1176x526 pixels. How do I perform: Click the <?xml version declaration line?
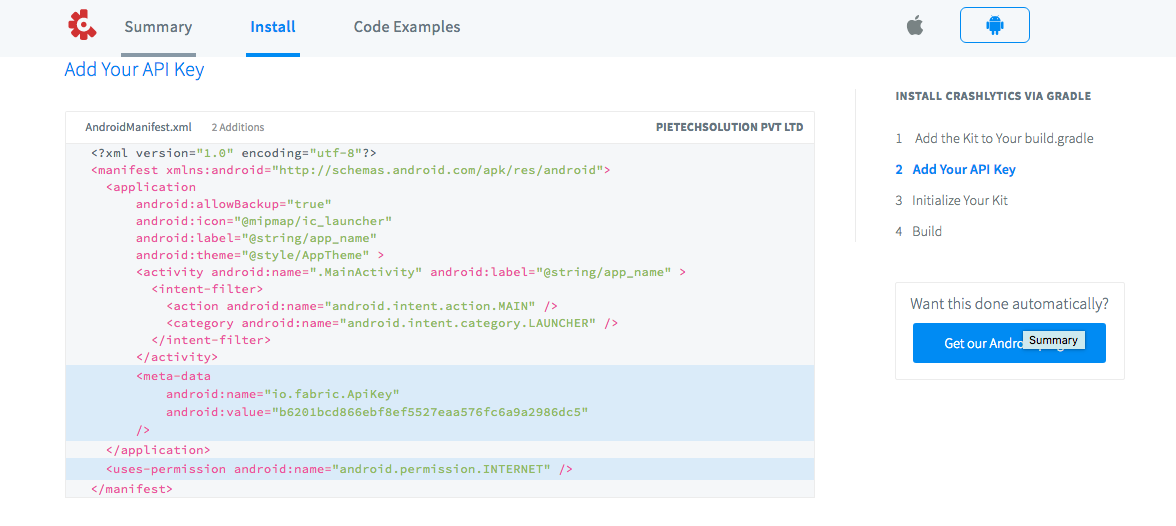(x=234, y=152)
